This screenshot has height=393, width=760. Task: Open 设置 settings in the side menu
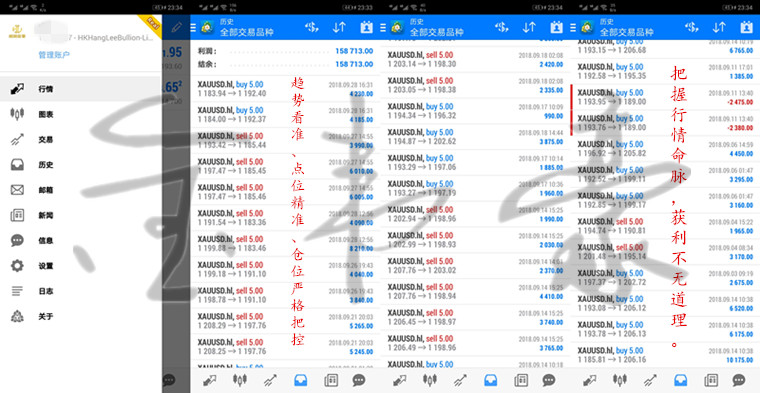tap(80, 266)
